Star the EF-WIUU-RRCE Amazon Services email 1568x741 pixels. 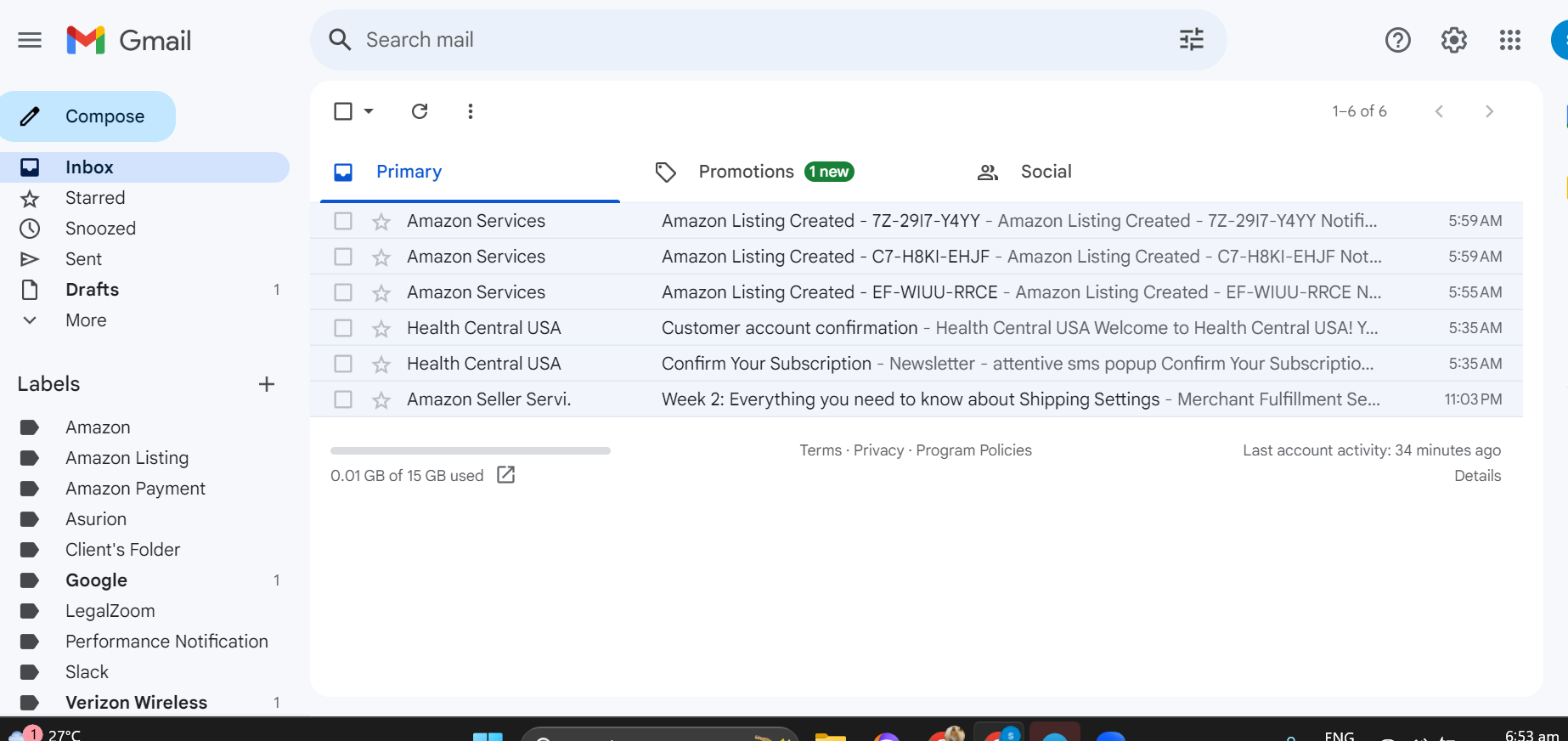(381, 293)
